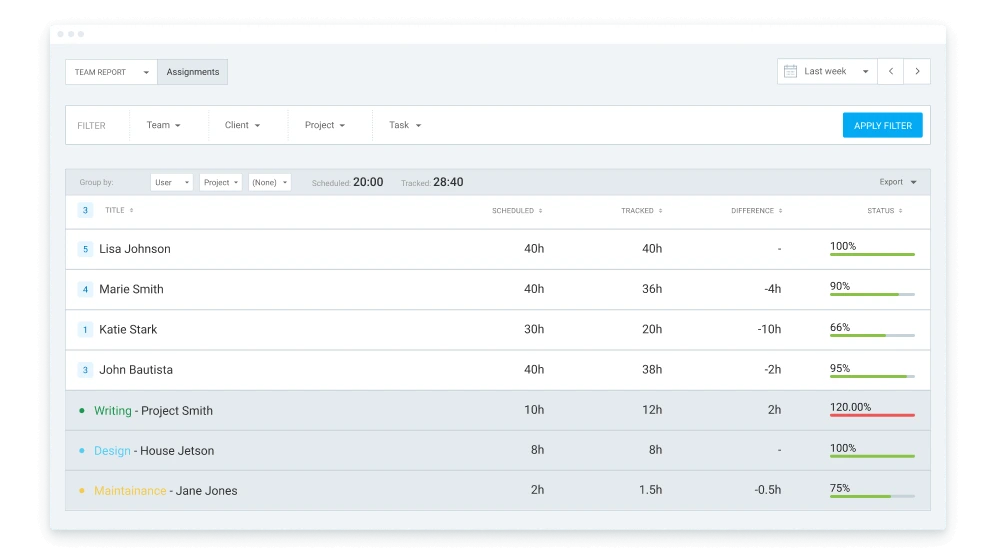Sort by Scheduled column arrows
The image size is (996, 554).
click(x=541, y=211)
